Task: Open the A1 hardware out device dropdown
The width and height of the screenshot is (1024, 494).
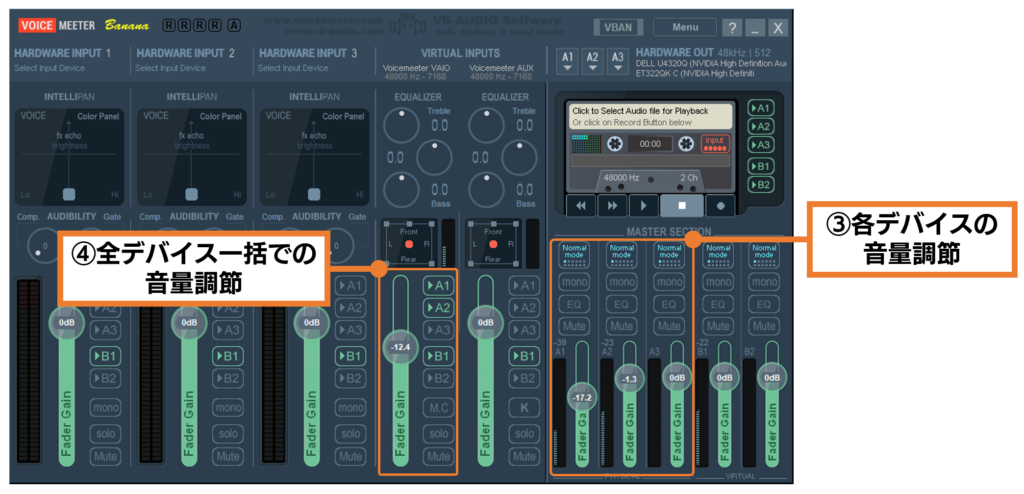Action: tap(567, 62)
